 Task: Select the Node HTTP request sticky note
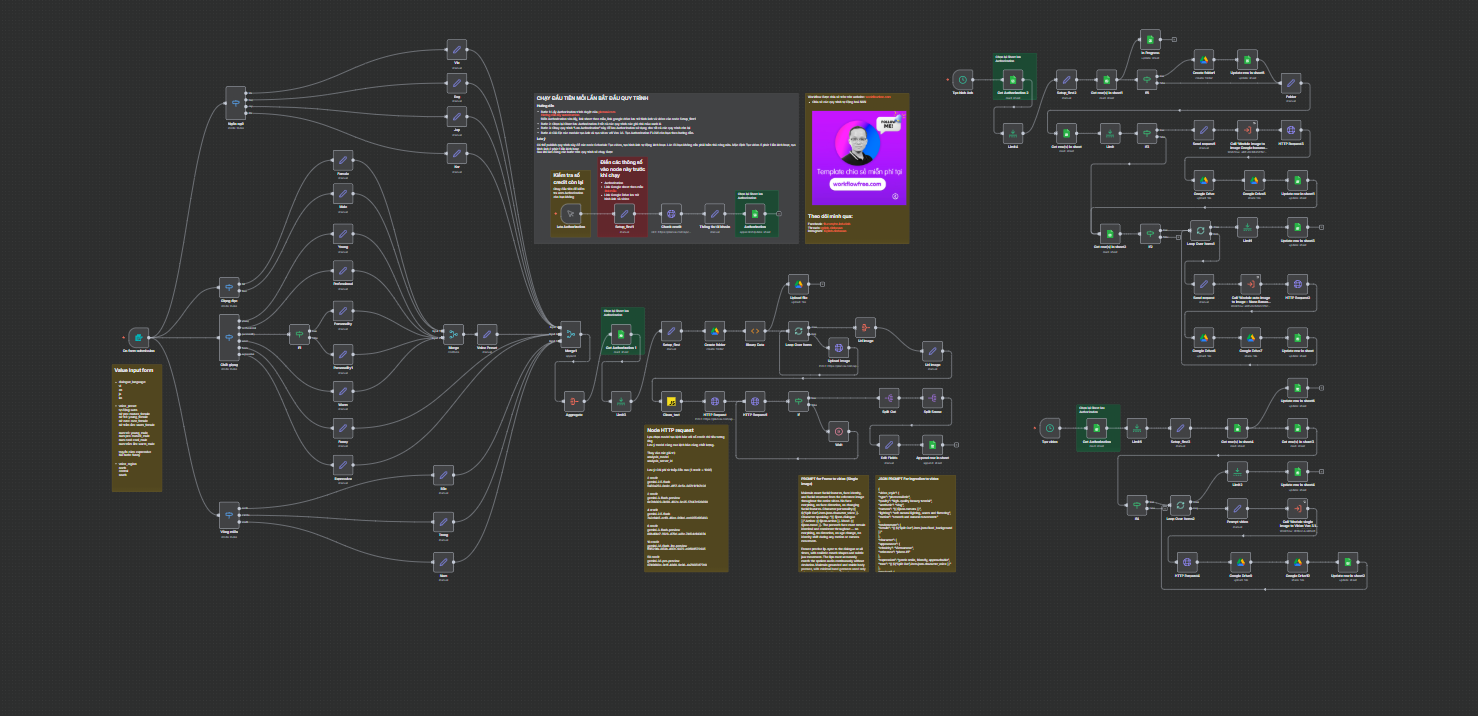[x=685, y=500]
